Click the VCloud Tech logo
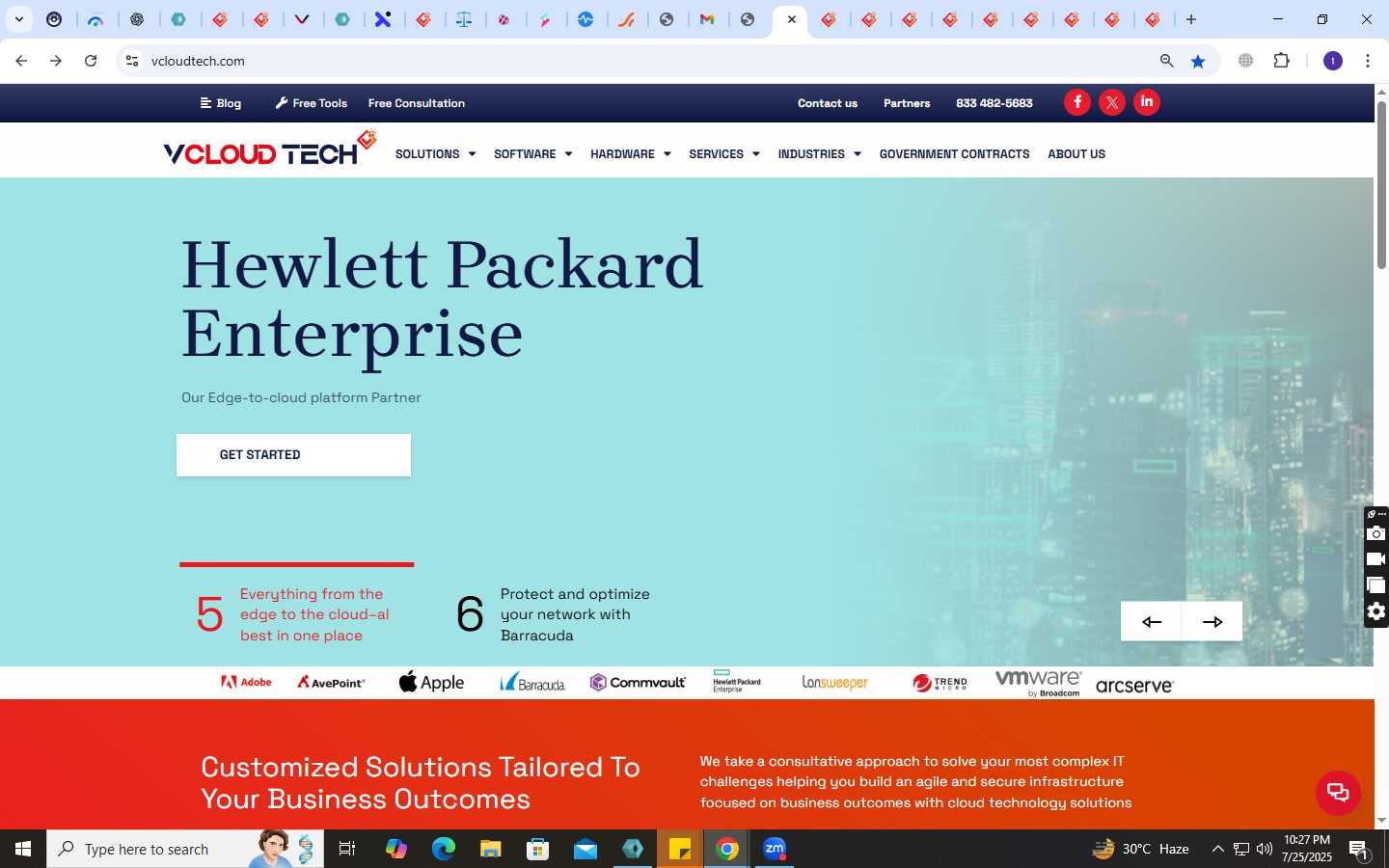Image resolution: width=1389 pixels, height=868 pixels. pos(269,149)
